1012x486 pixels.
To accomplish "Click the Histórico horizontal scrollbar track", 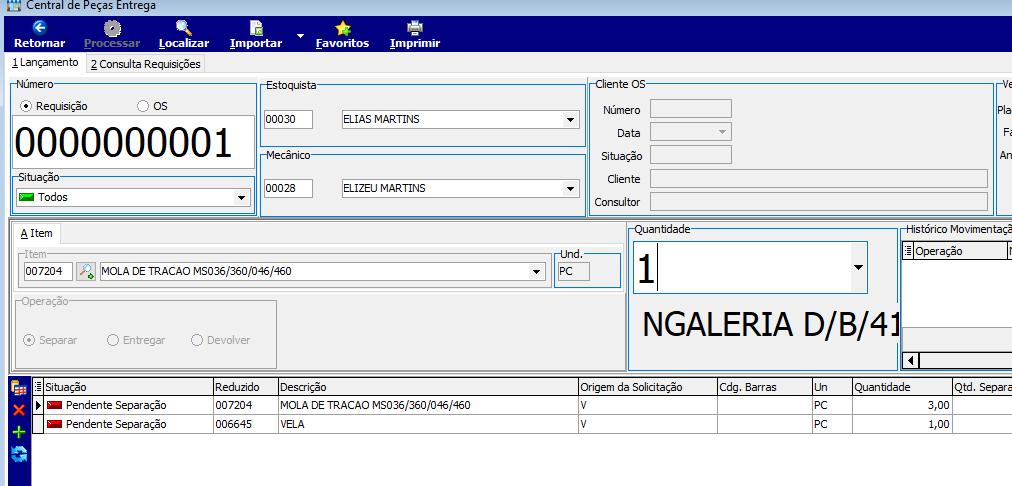I will tap(966, 360).
